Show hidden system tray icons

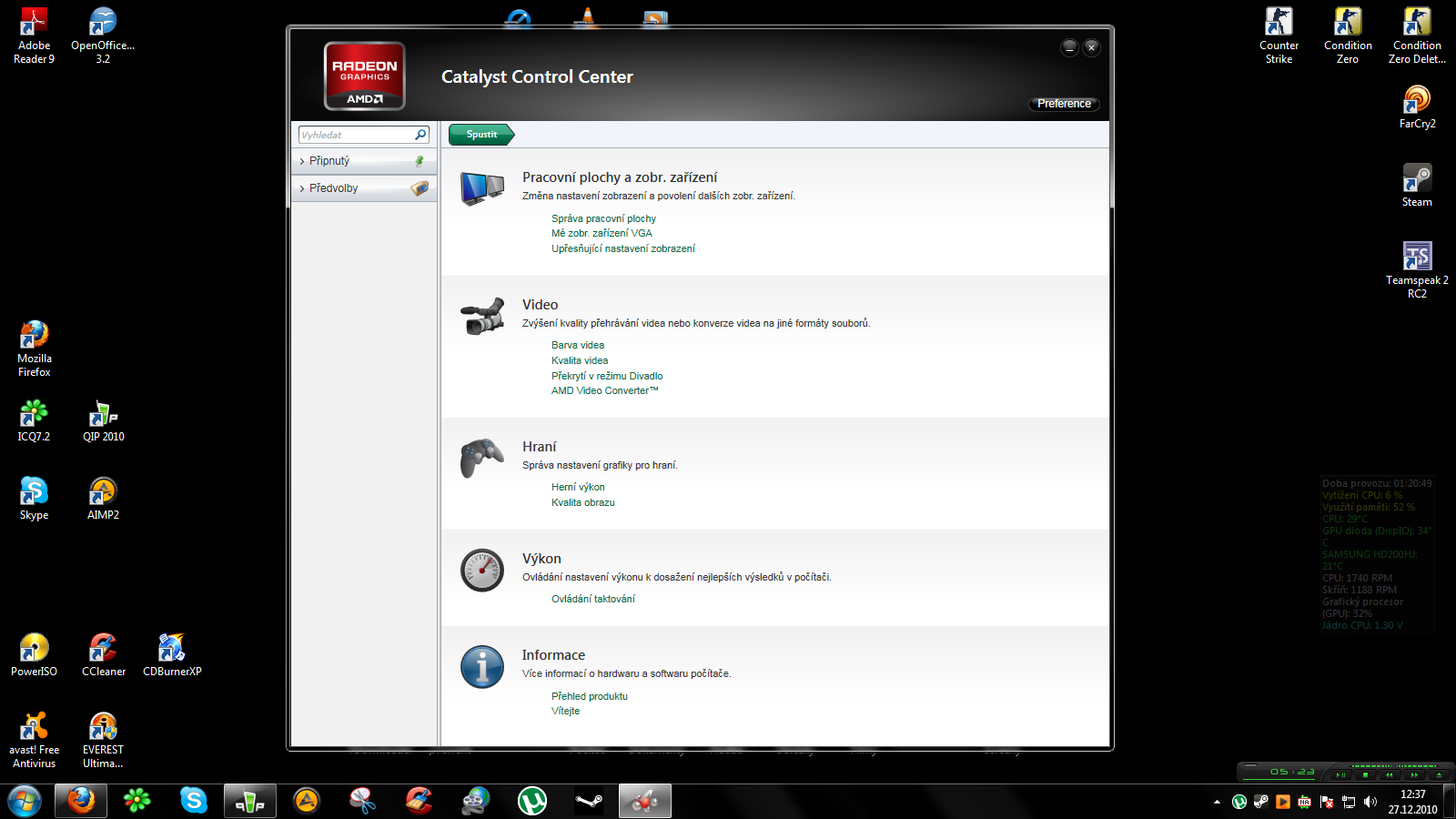[1217, 802]
